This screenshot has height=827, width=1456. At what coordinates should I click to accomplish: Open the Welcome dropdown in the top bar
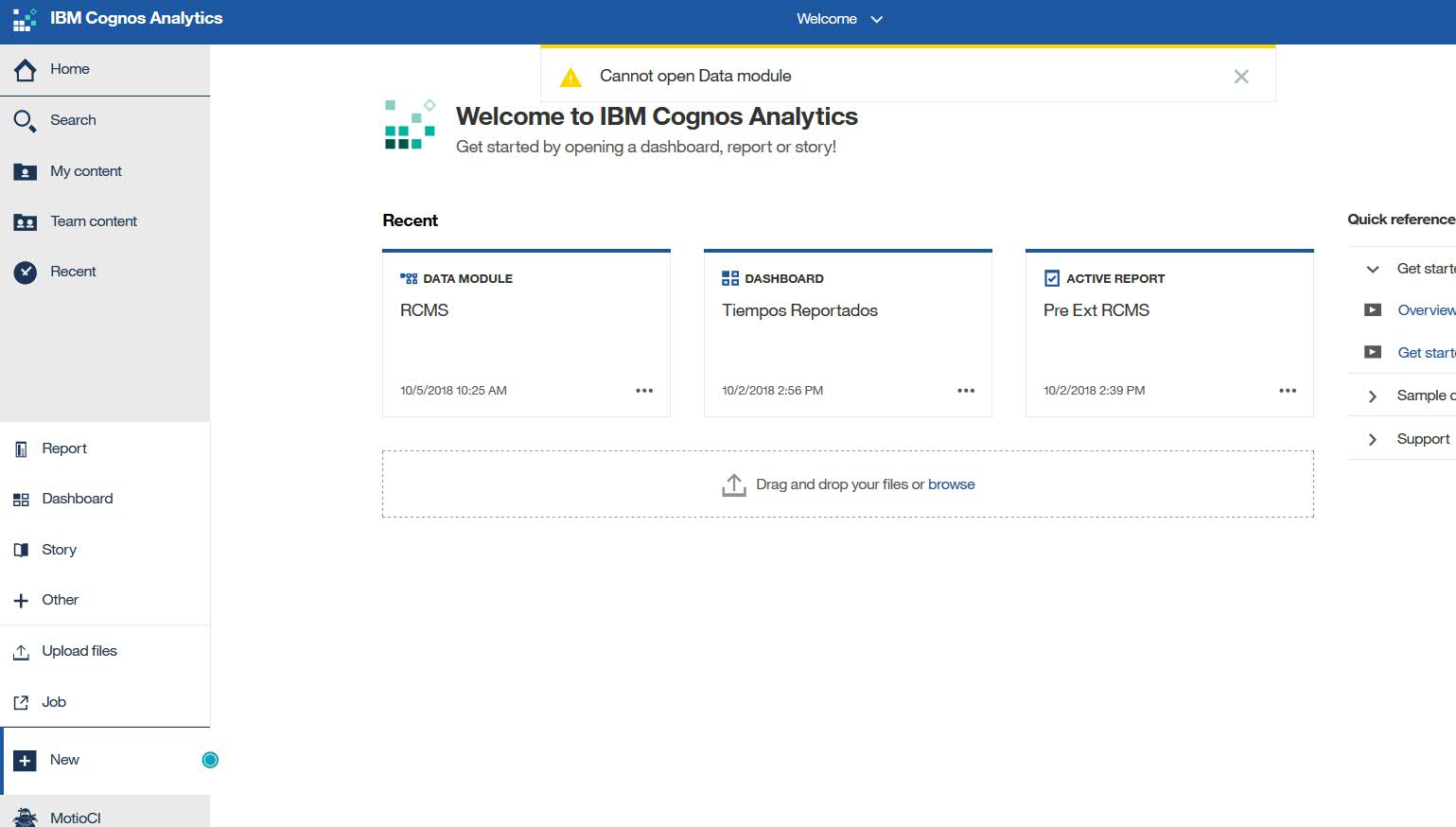coord(840,18)
